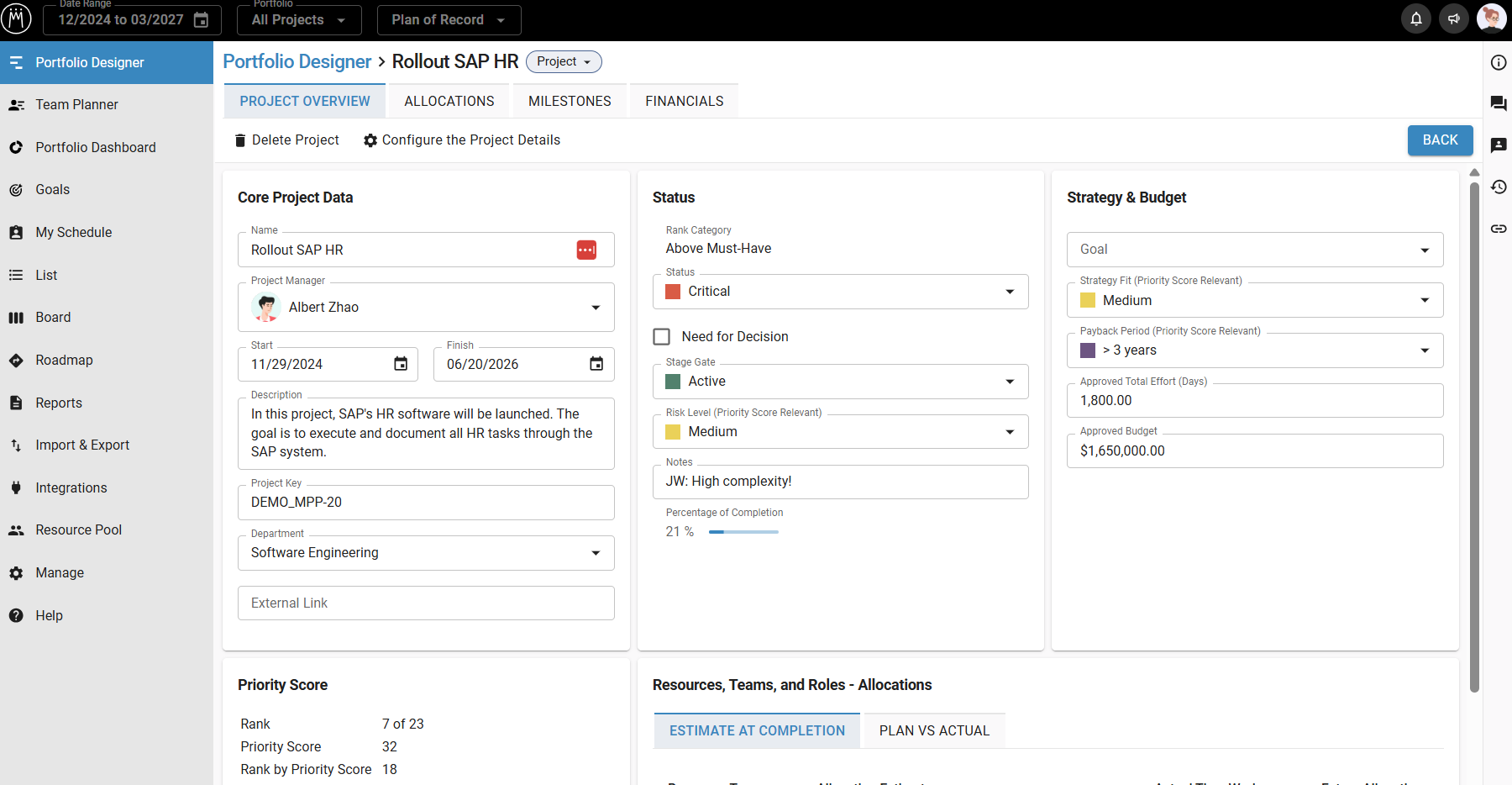This screenshot has width=1512, height=785.
Task: Click the Approved Budget field
Action: [x=1255, y=451]
